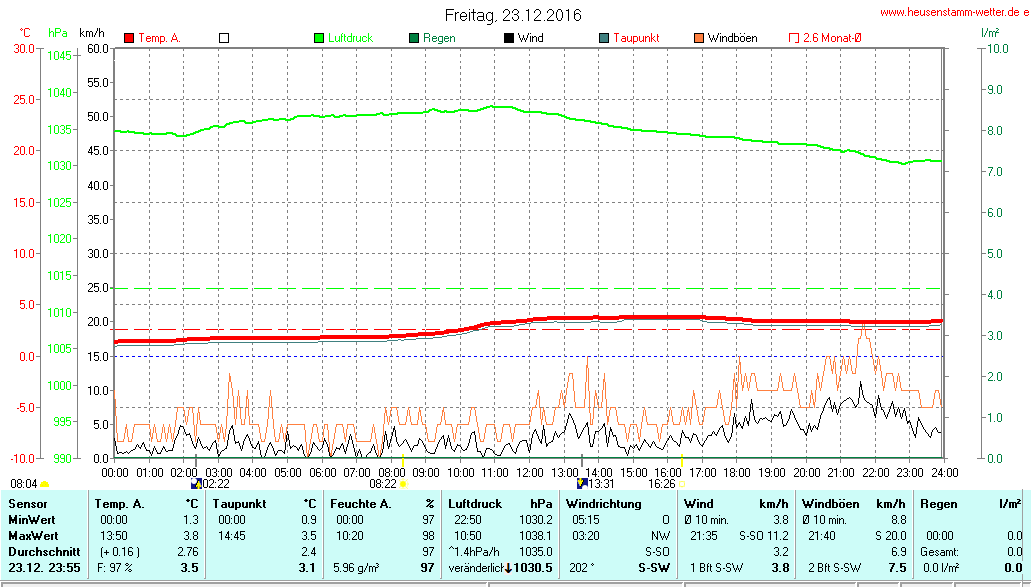The image size is (1034, 587).
Task: Click the Sensor header in the data table
Action: pyautogui.click(x=28, y=504)
